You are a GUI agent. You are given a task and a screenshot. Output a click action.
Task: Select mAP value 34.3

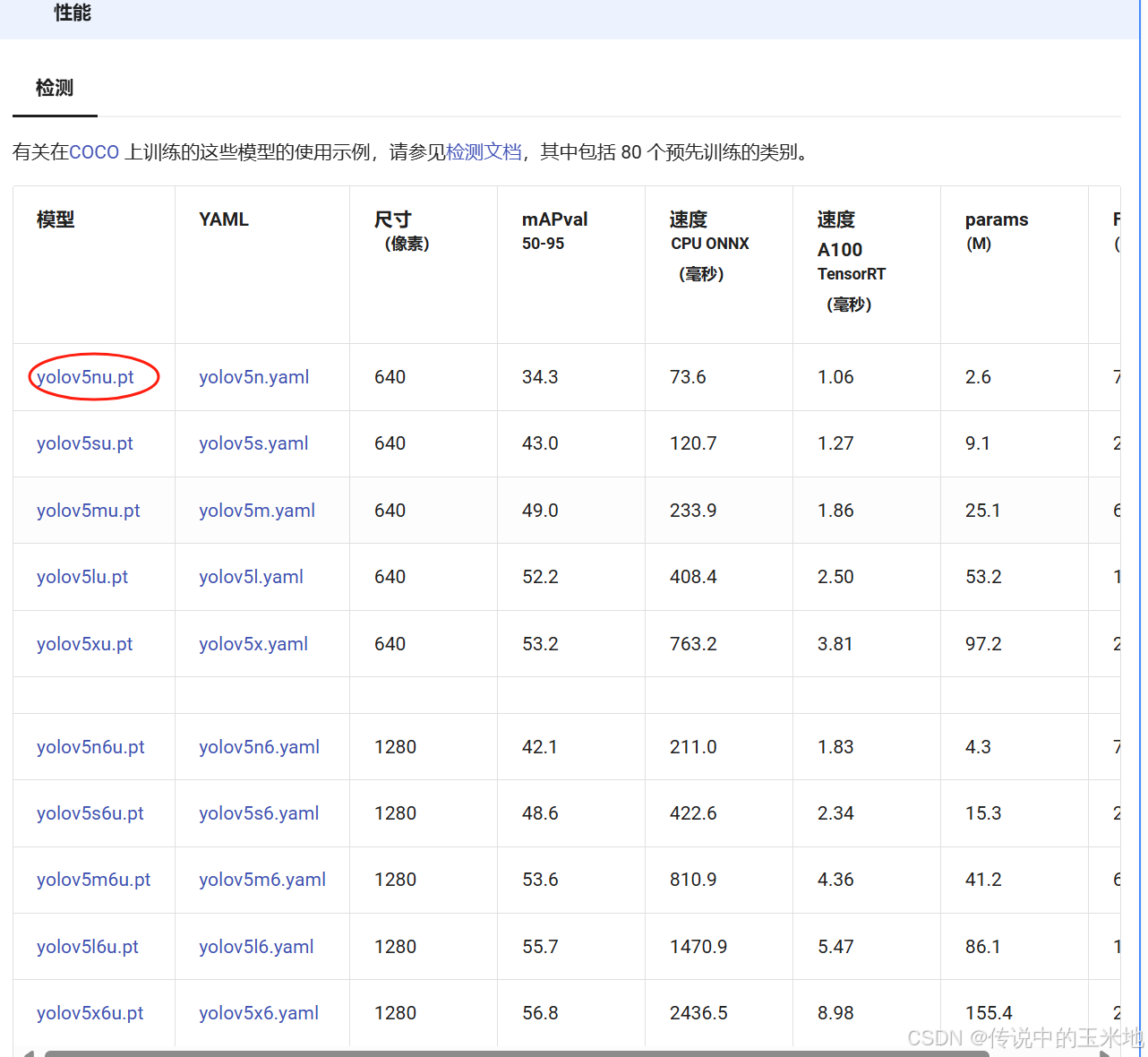540,377
